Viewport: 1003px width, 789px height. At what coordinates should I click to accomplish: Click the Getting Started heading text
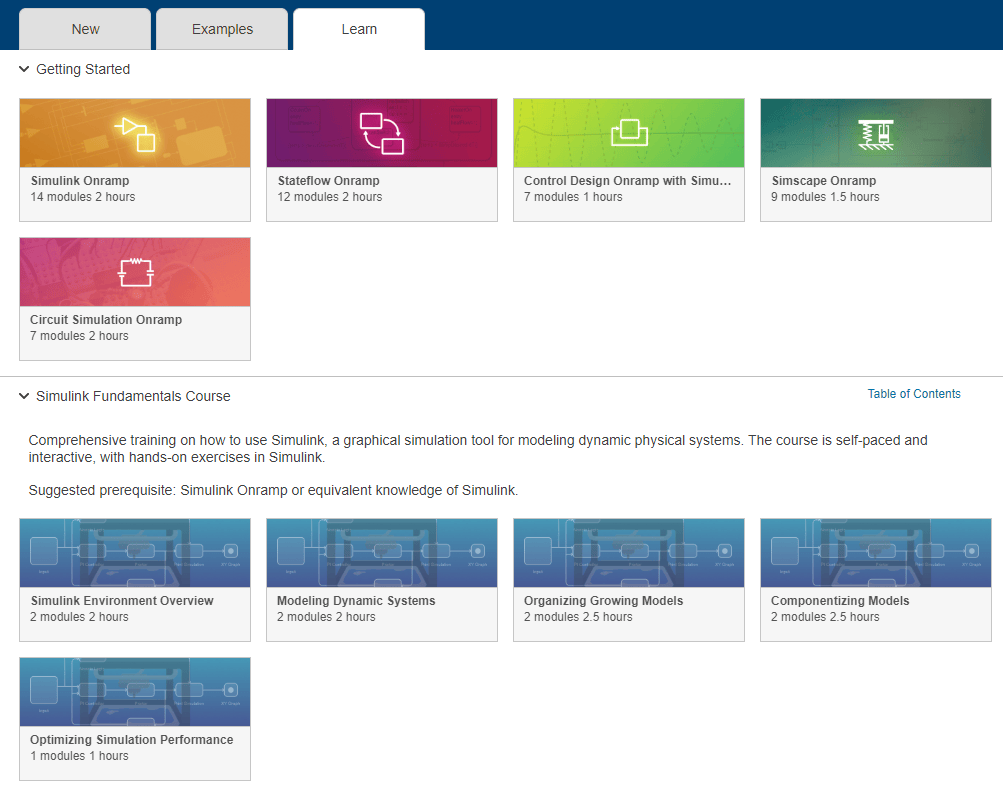83,69
